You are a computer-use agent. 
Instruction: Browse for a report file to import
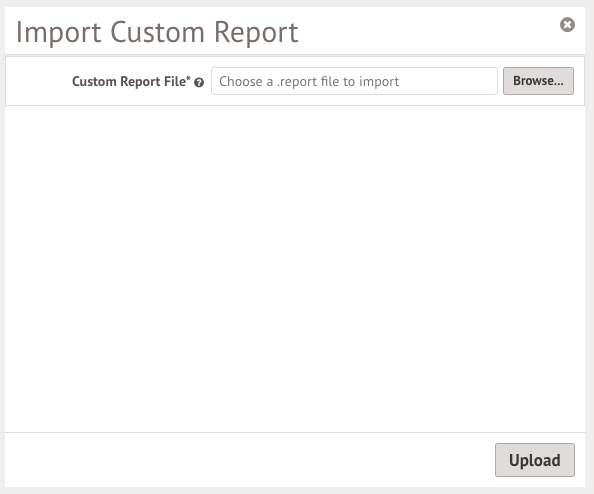538,81
